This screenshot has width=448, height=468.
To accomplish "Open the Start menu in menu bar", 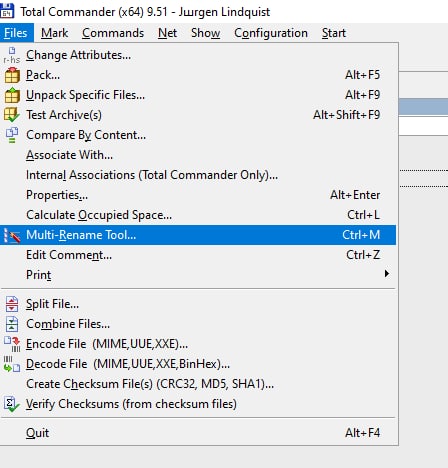I will point(334,33).
